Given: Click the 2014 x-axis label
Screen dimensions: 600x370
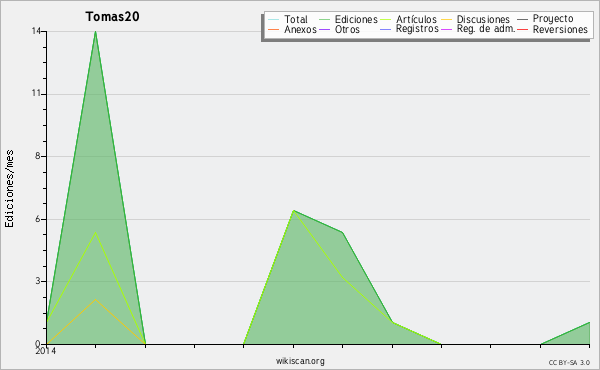Looking at the screenshot, I should [46, 350].
